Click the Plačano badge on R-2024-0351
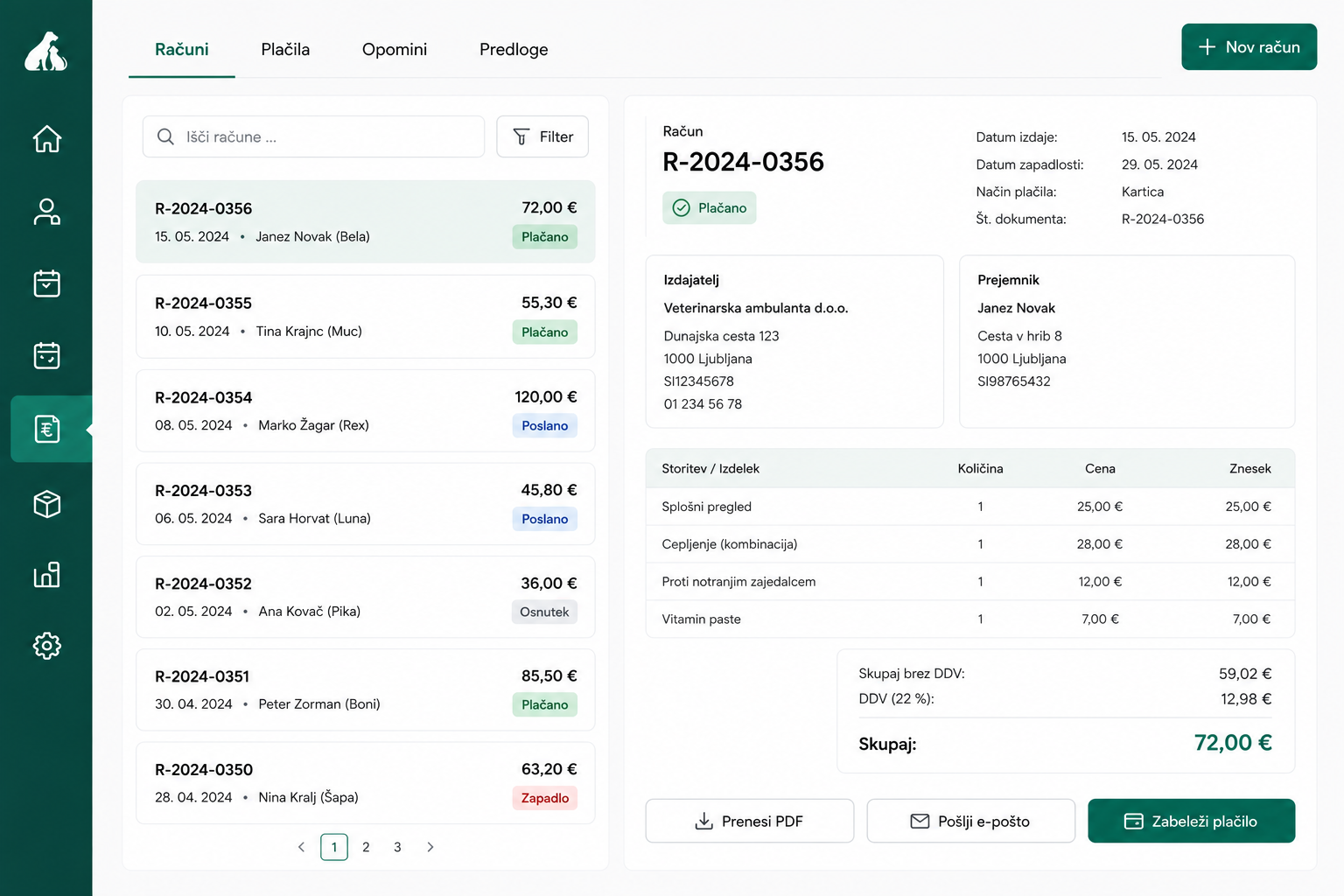The height and width of the screenshot is (896, 1344). click(544, 704)
